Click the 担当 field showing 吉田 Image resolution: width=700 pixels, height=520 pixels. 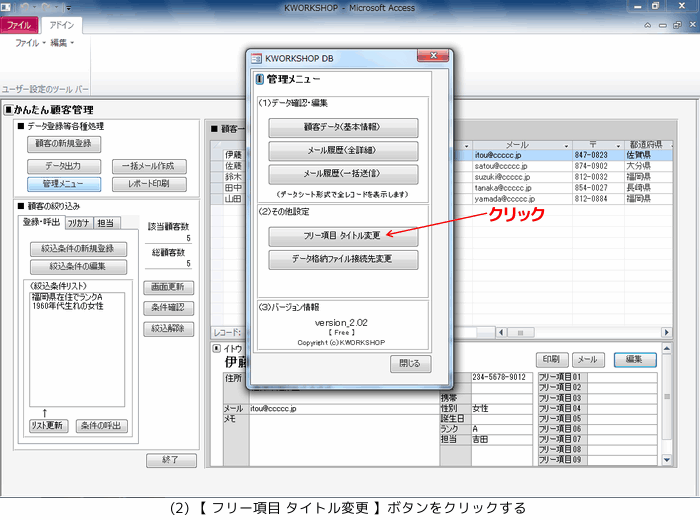502,440
